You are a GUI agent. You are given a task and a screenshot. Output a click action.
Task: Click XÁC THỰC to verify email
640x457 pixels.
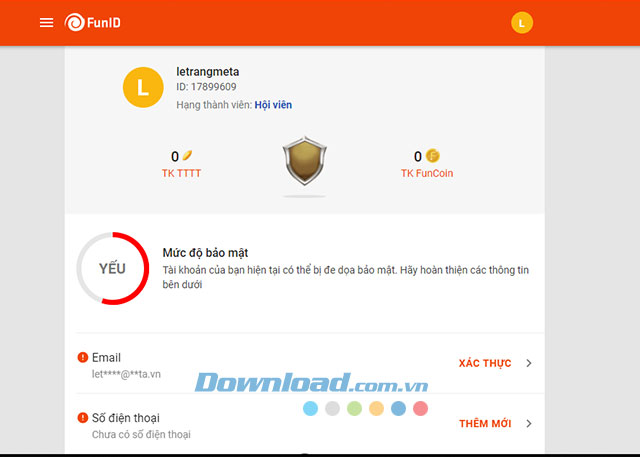(x=485, y=363)
